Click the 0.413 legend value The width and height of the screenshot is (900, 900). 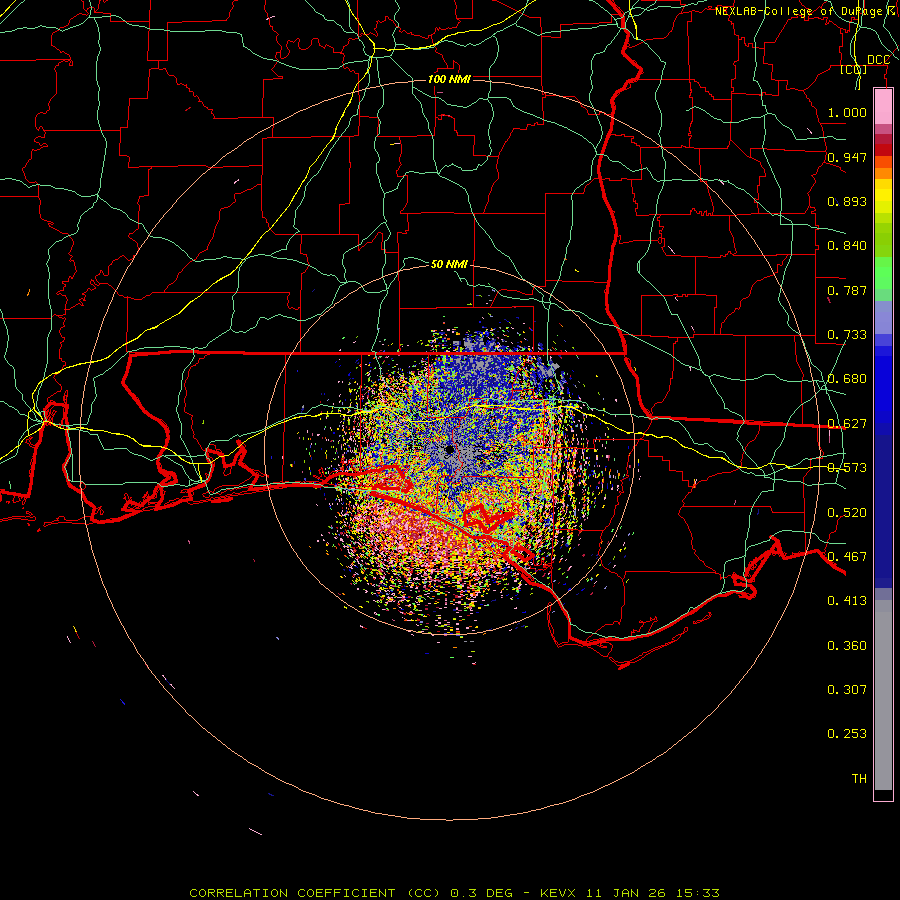click(x=847, y=601)
